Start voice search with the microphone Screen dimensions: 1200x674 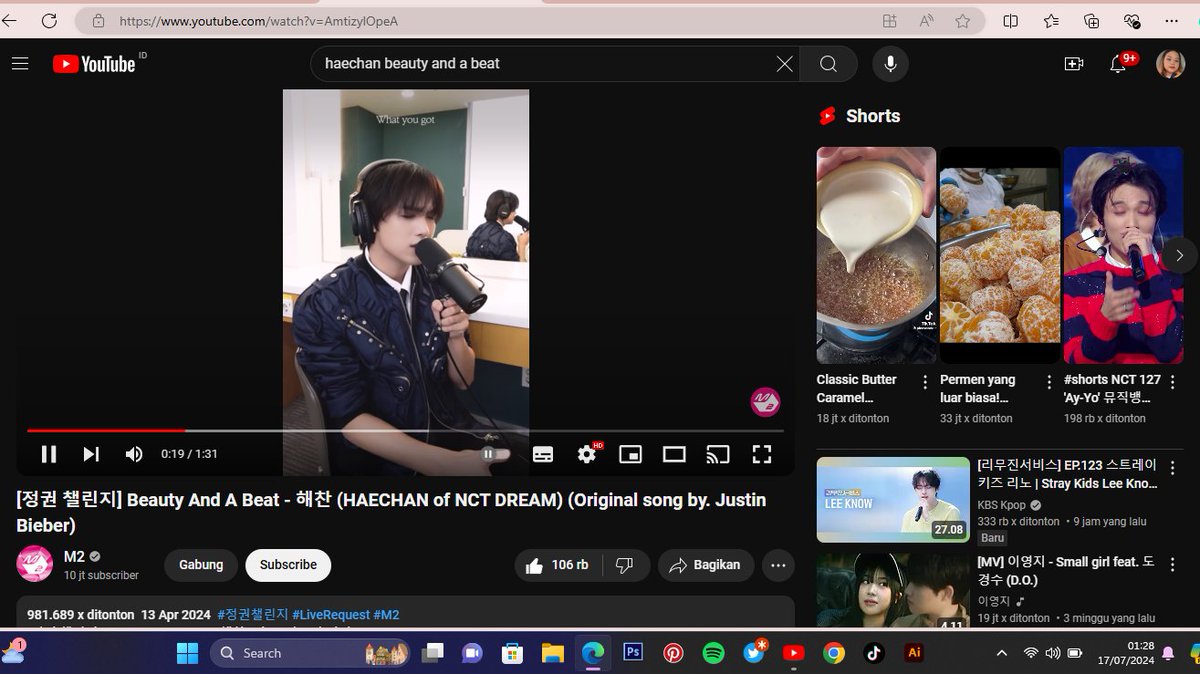[x=890, y=64]
